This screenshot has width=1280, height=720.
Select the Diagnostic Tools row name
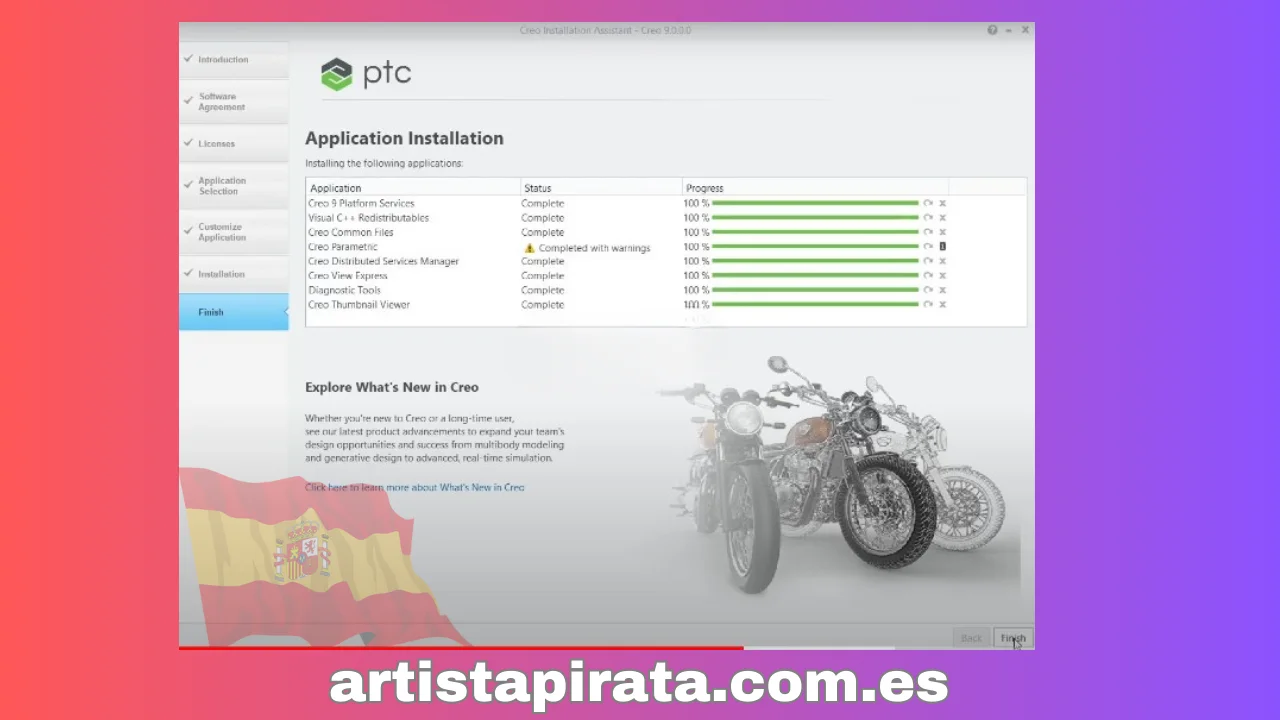344,290
